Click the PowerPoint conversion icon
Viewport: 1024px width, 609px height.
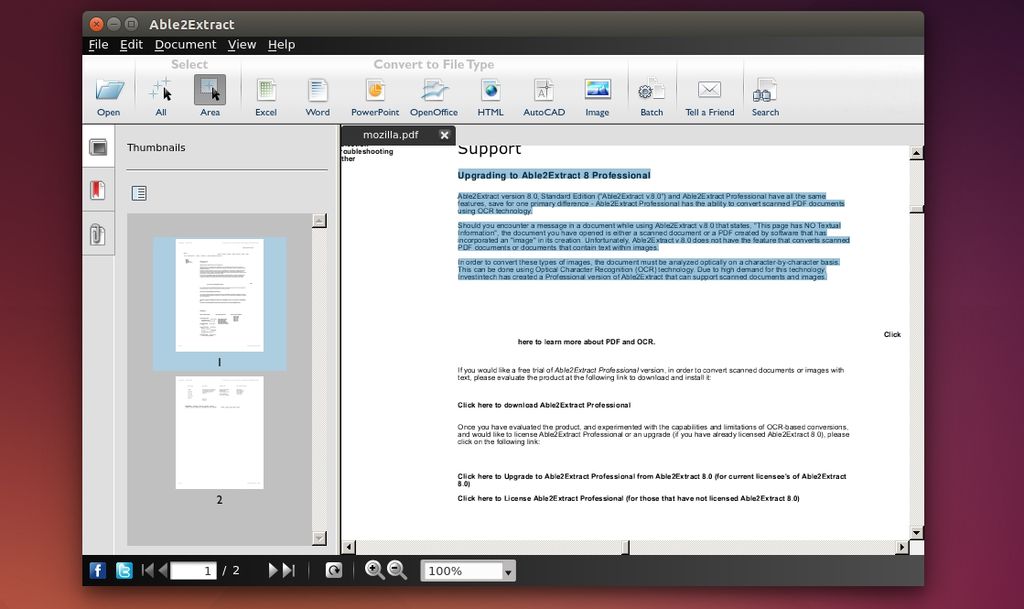tap(375, 92)
